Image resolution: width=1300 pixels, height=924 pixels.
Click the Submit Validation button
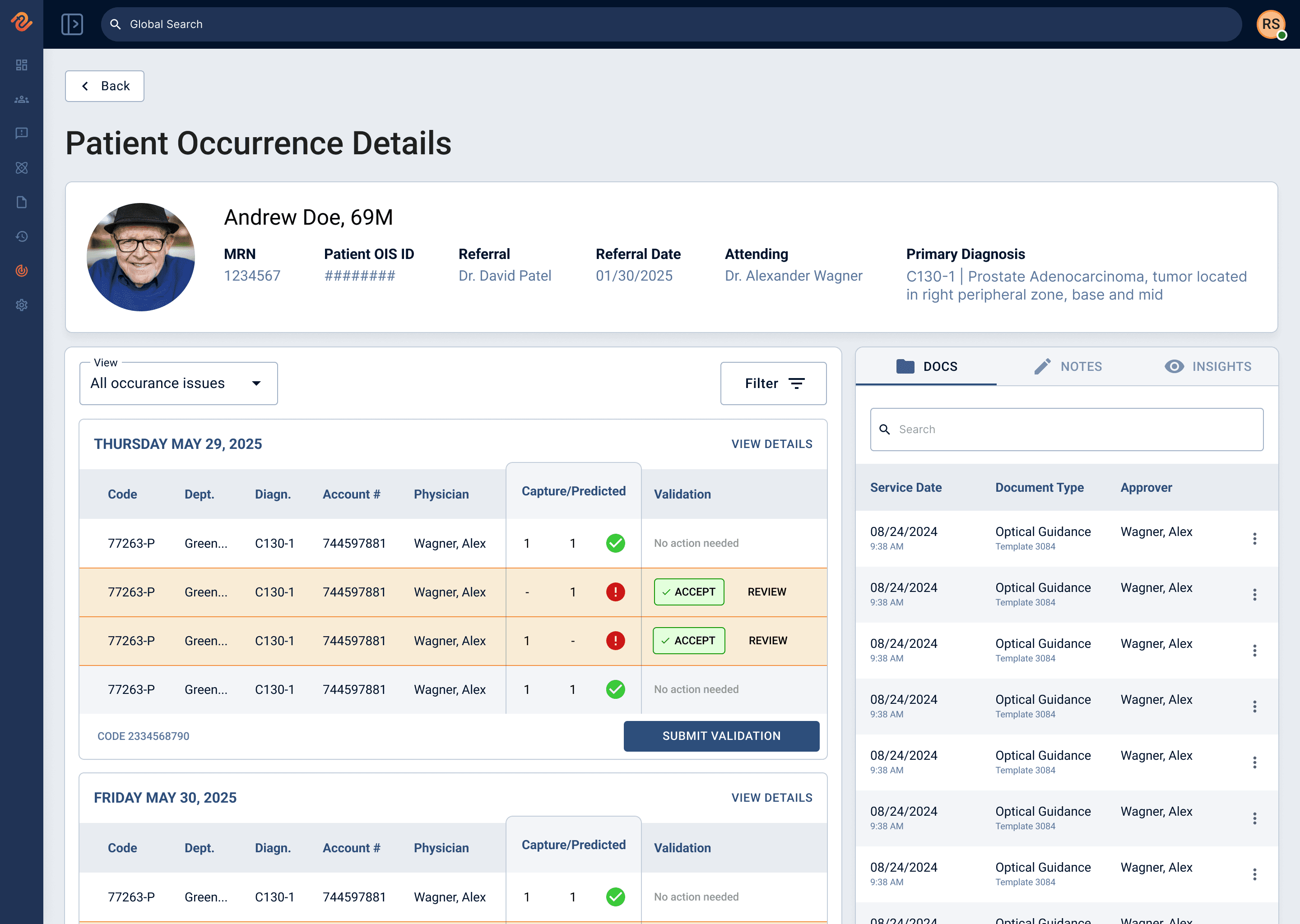coord(721,736)
